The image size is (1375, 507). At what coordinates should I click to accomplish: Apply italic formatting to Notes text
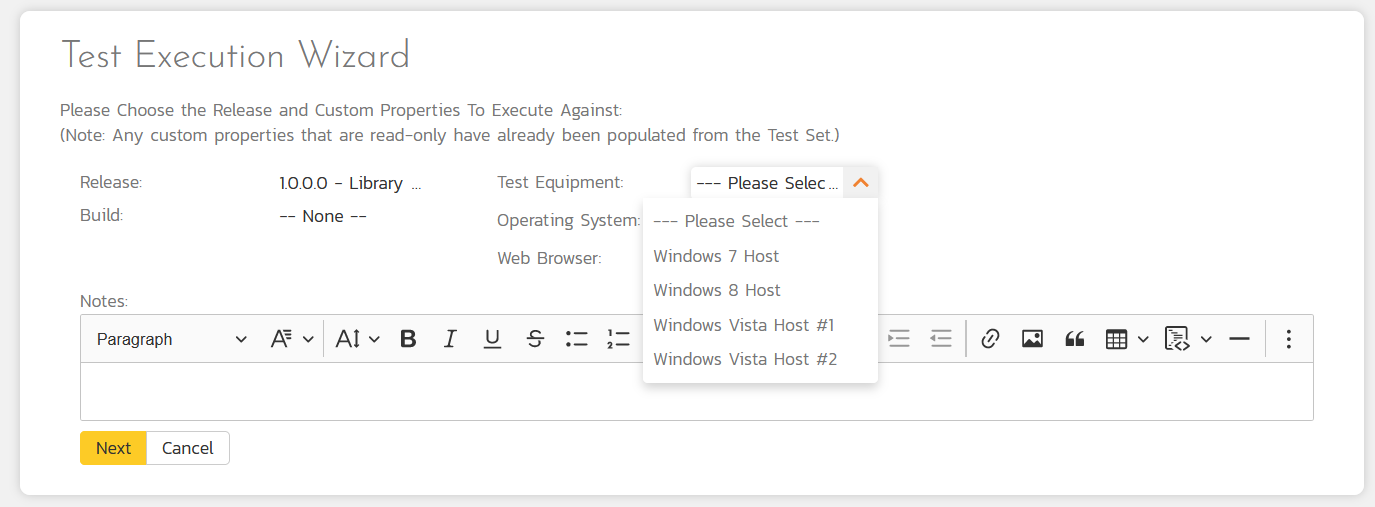pyautogui.click(x=450, y=339)
